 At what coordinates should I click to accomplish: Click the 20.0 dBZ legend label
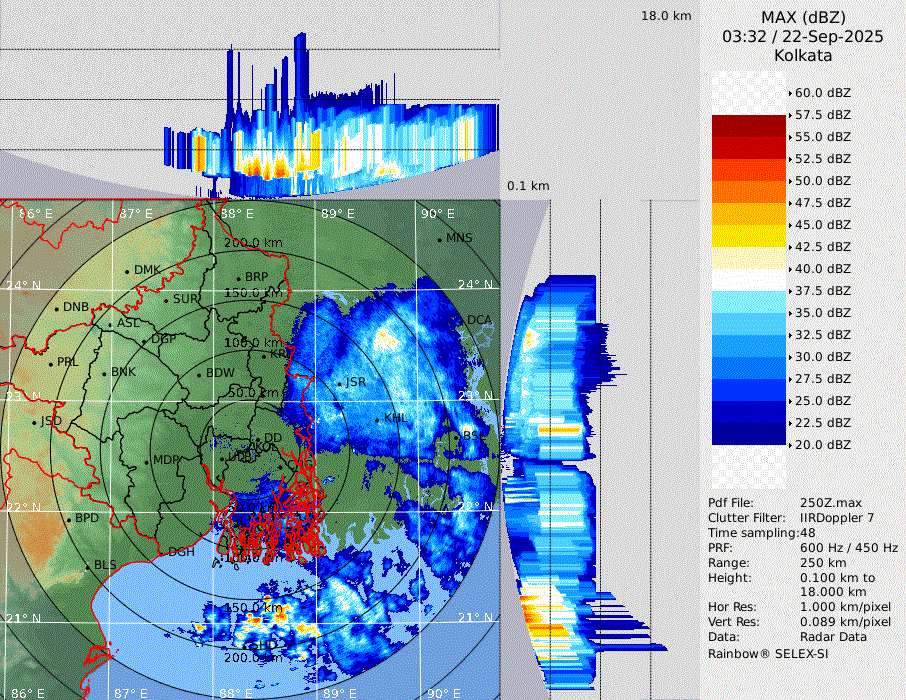tap(822, 444)
